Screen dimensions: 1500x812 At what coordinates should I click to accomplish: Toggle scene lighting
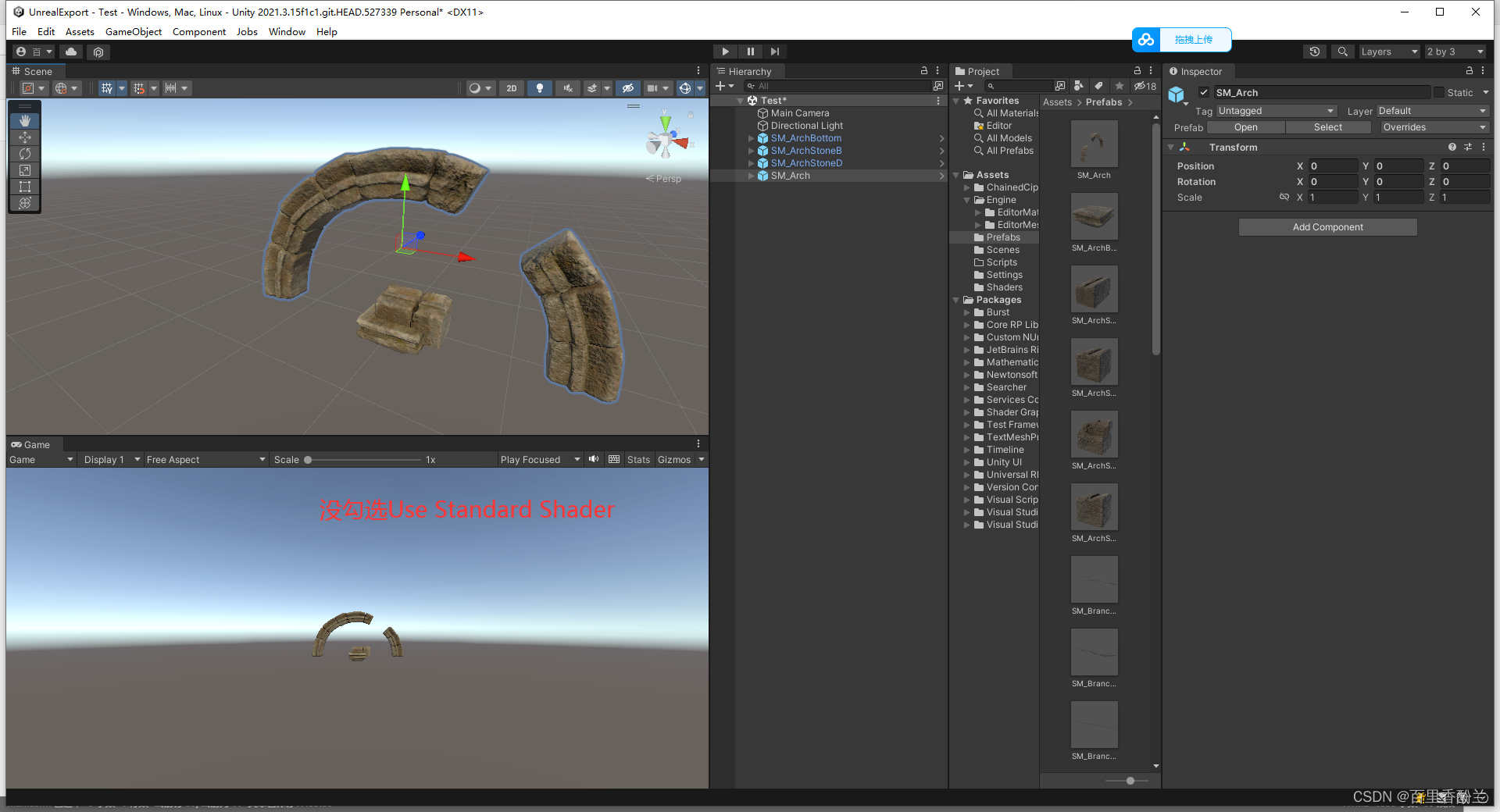[539, 88]
